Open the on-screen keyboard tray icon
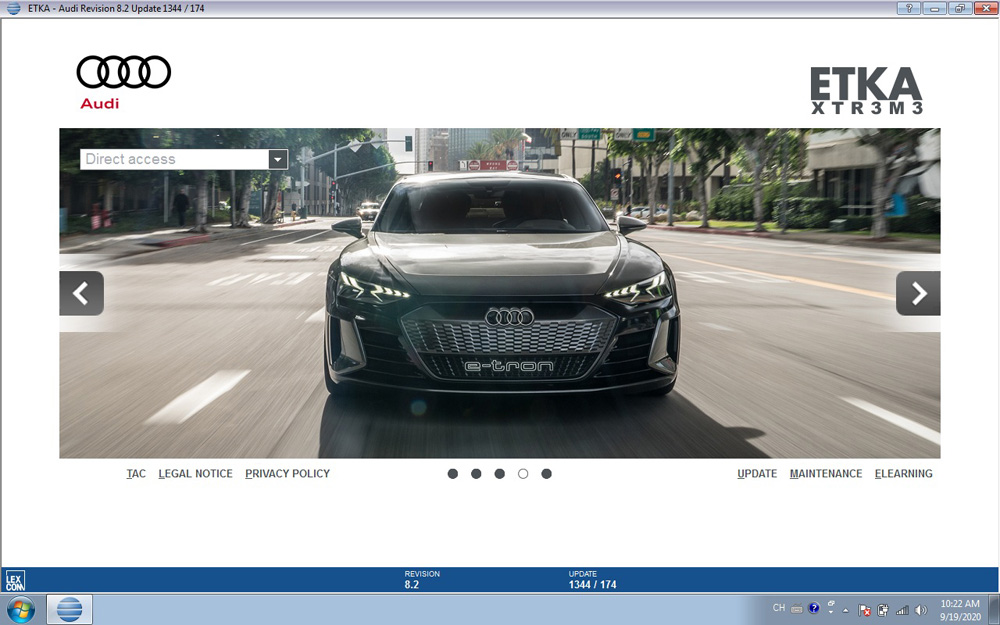Image resolution: width=1000 pixels, height=625 pixels. (797, 608)
